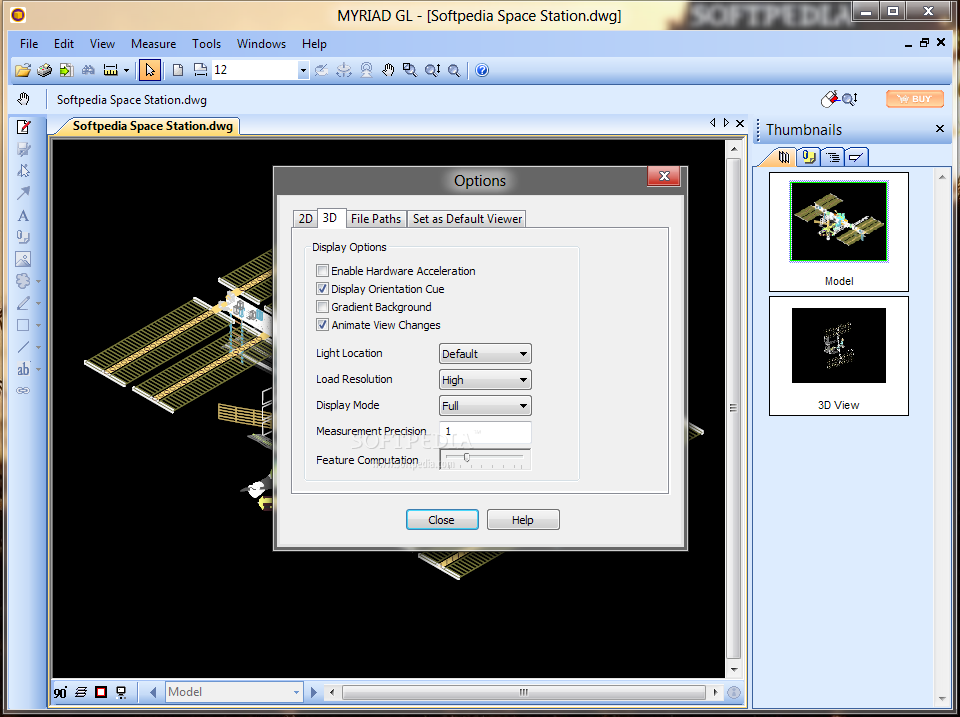The height and width of the screenshot is (717, 960).
Task: Open a file with the folder icon
Action: tap(23, 70)
